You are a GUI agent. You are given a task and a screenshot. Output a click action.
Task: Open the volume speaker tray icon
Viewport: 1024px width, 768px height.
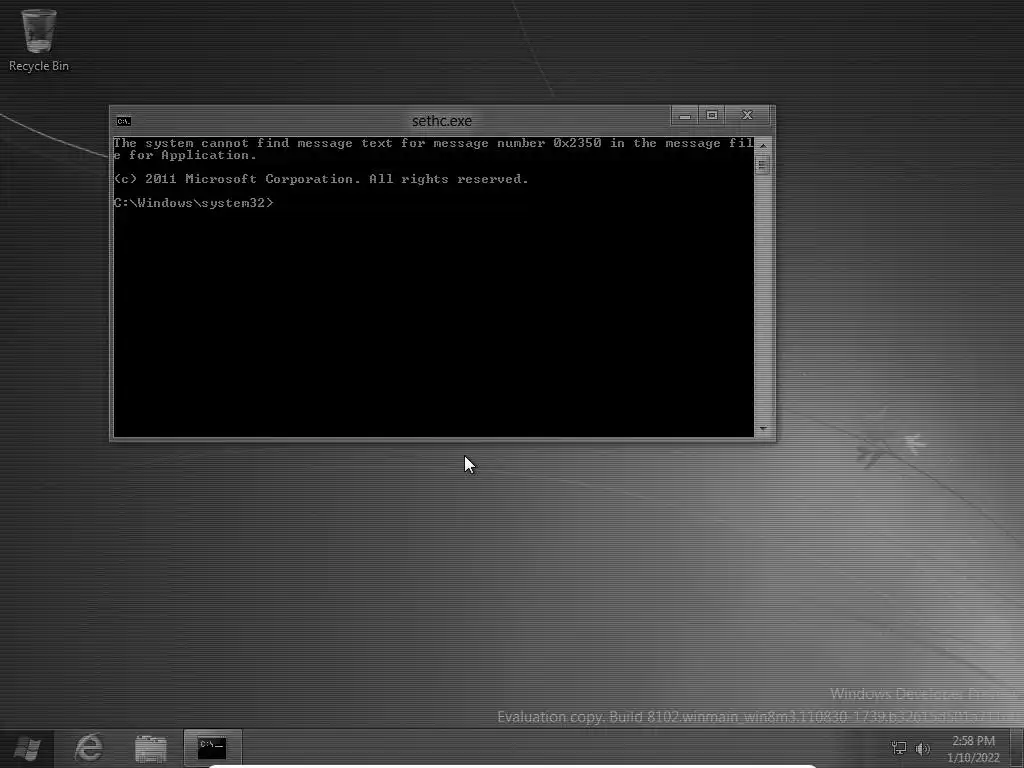pos(923,748)
